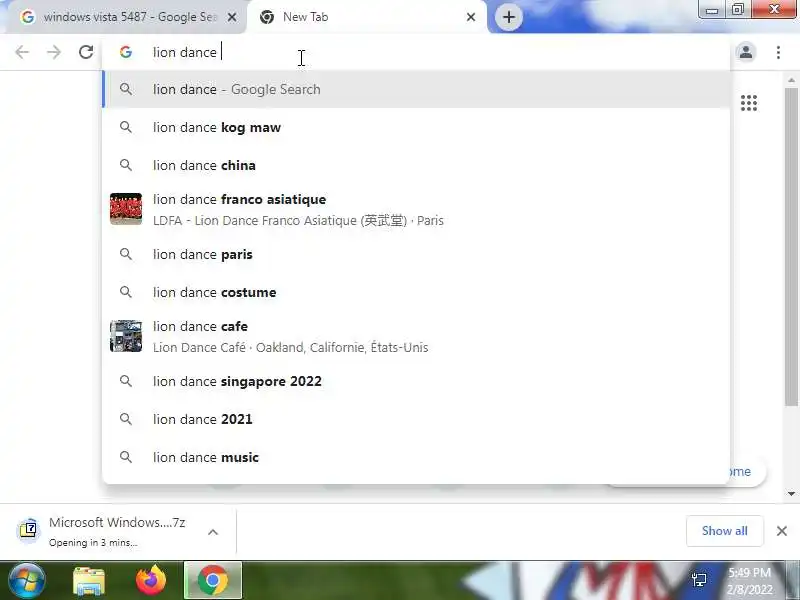
Task: Choose the 'lion dance kog maw' suggestion
Action: (416, 127)
